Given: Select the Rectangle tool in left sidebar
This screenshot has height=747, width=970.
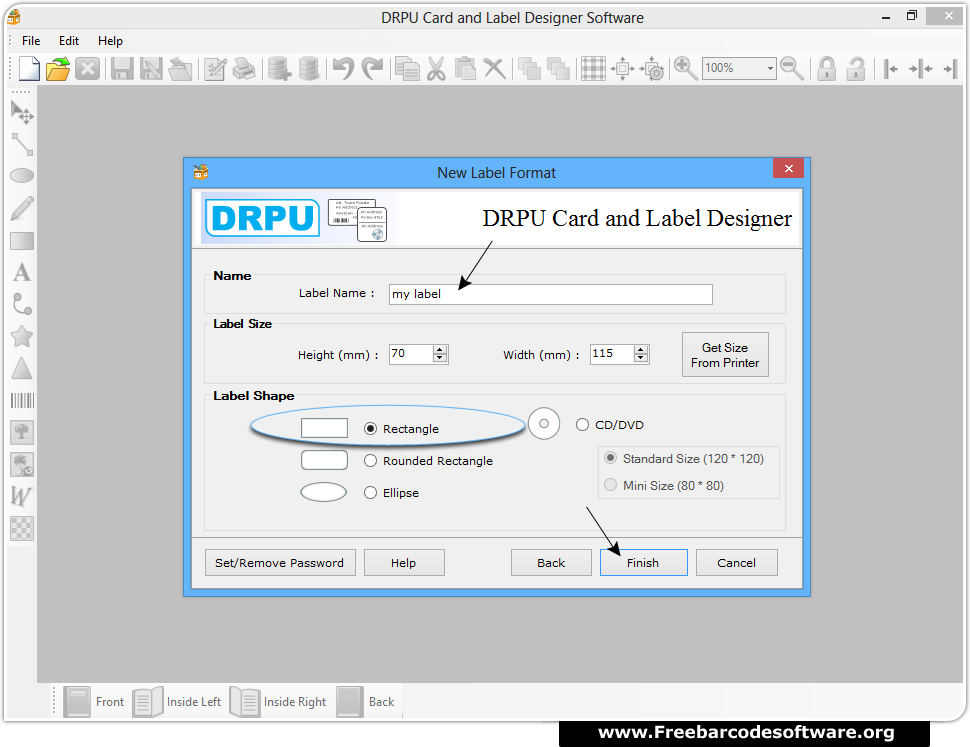Looking at the screenshot, I should [x=22, y=241].
